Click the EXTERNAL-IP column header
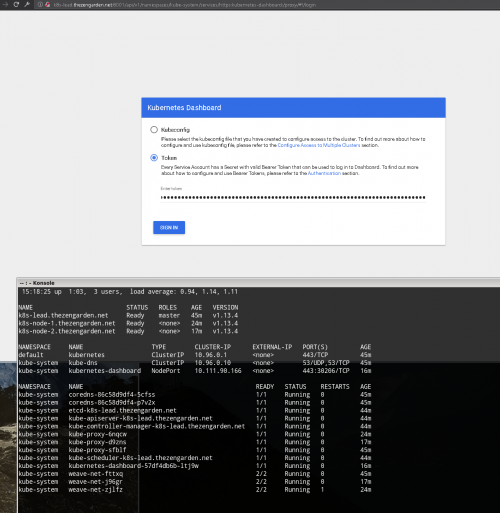This screenshot has height=513, width=500. click(272, 347)
